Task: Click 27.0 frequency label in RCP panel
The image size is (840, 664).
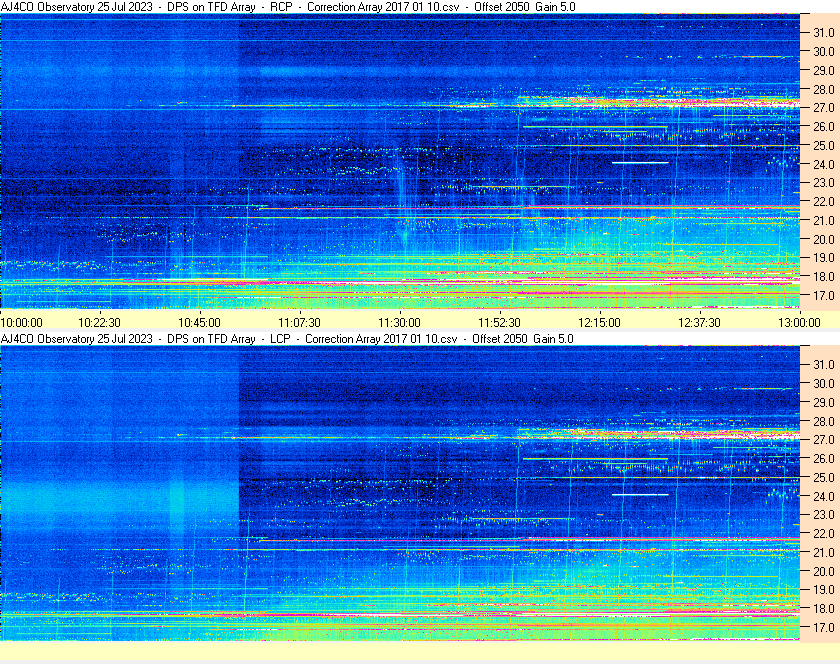Action: click(823, 108)
